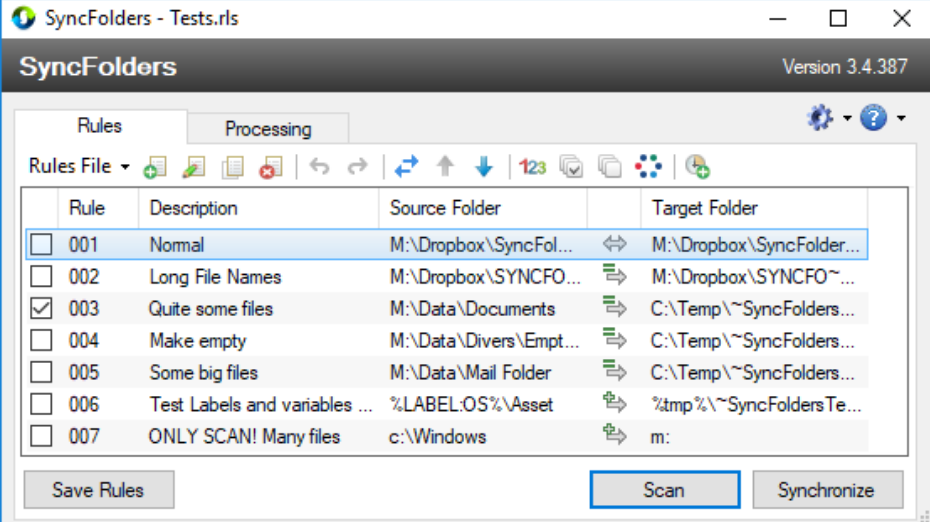Viewport: 930px width, 522px height.
Task: Uncheck rule 003 Quite some files
Action: point(42,309)
